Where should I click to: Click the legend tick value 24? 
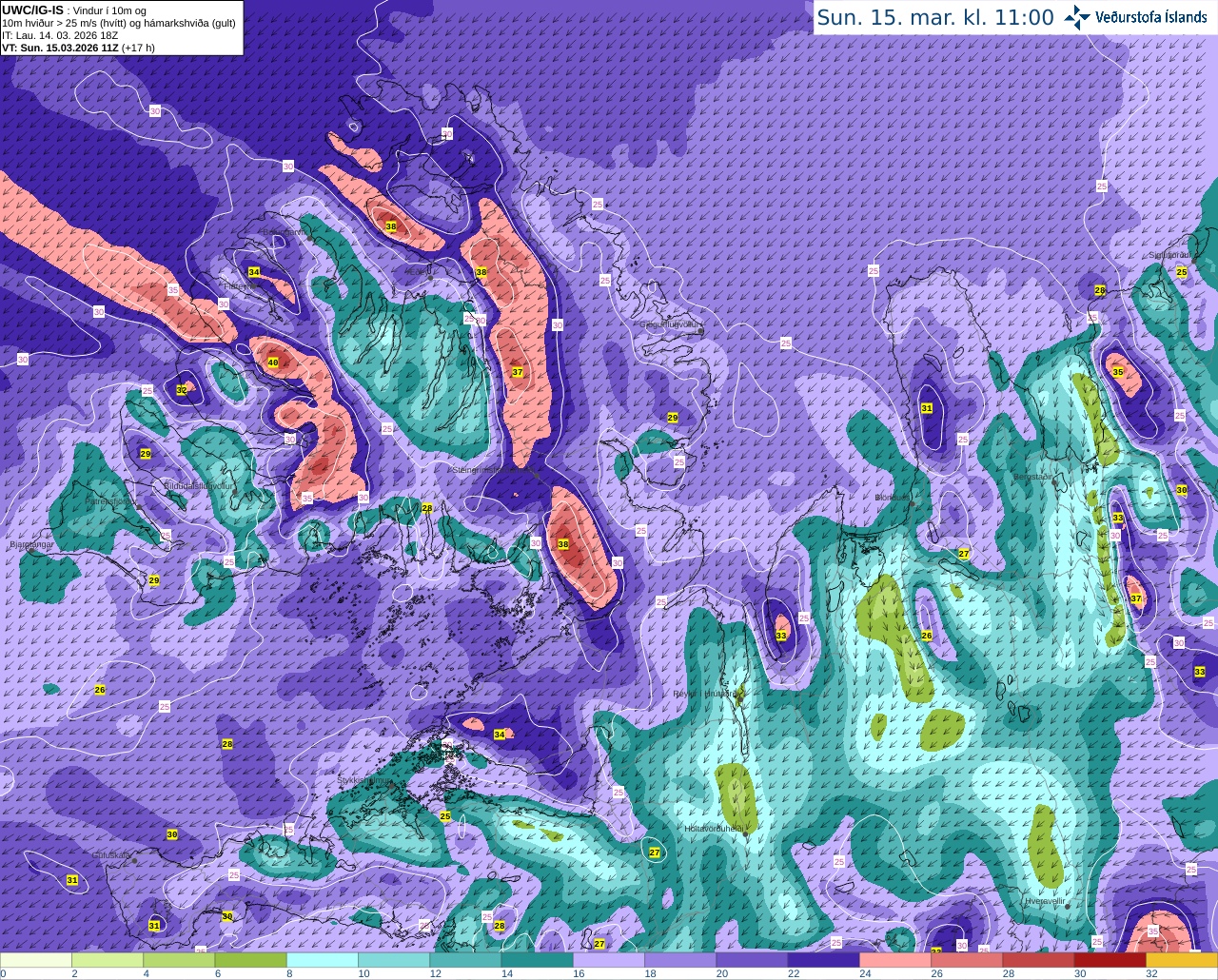[x=865, y=973]
